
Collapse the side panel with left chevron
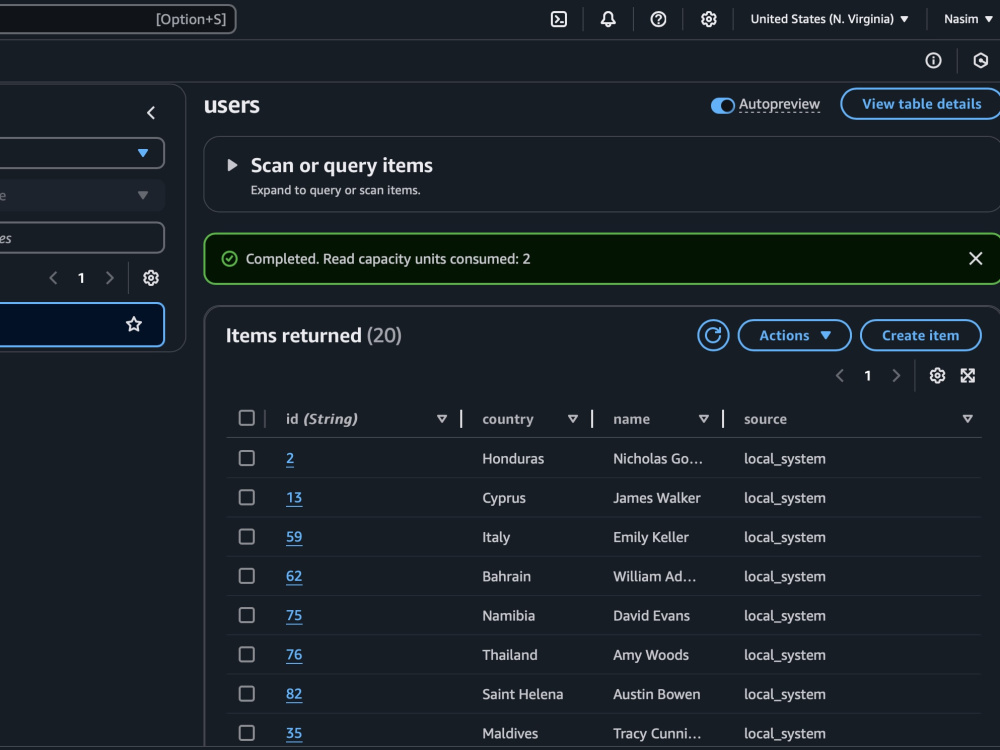pyautogui.click(x=151, y=113)
